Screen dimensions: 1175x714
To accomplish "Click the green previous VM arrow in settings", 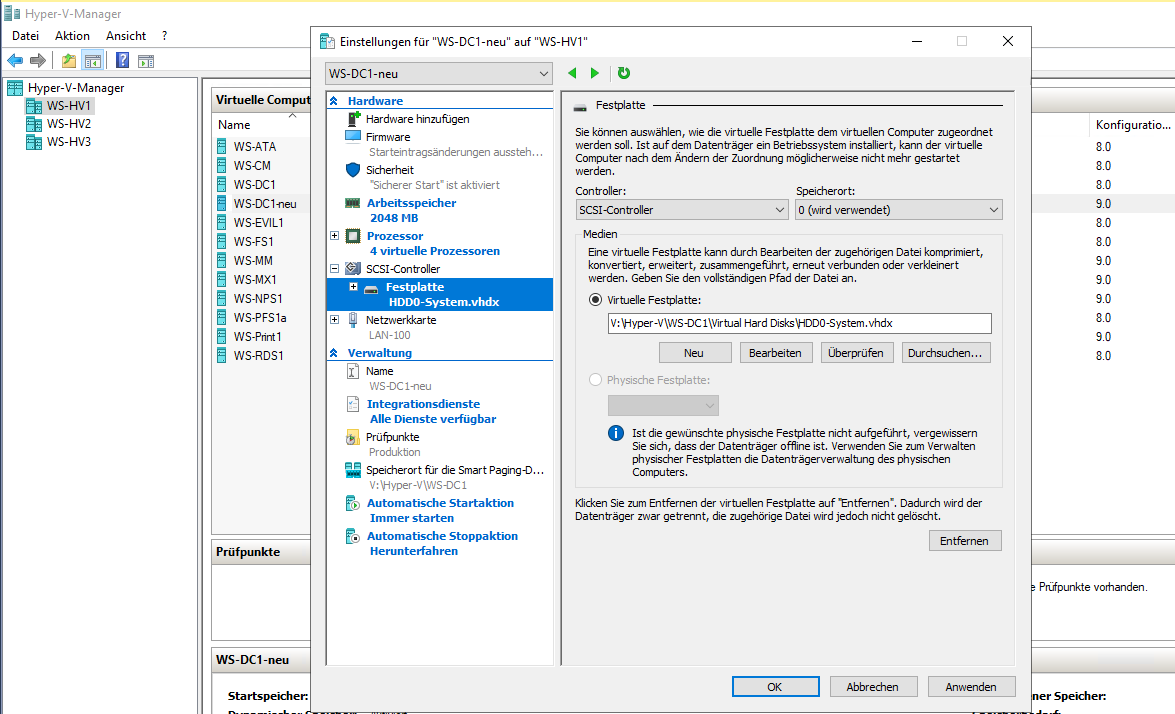I will [573, 73].
